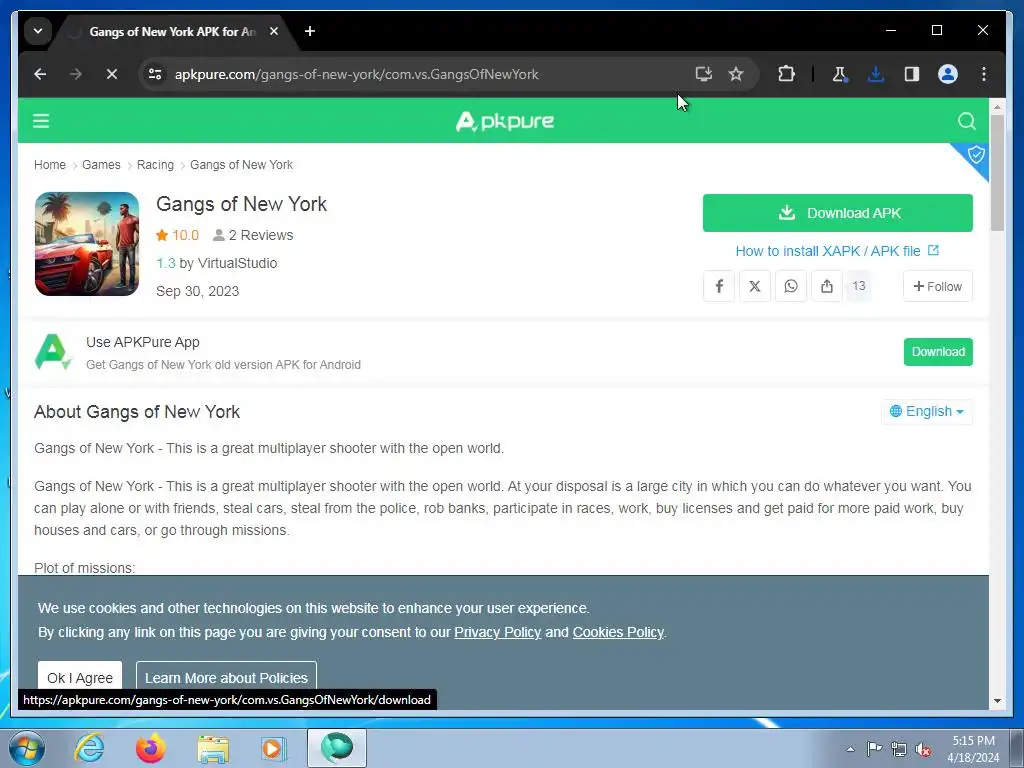The height and width of the screenshot is (768, 1024).
Task: Share via WhatsApp icon
Action: tap(791, 286)
